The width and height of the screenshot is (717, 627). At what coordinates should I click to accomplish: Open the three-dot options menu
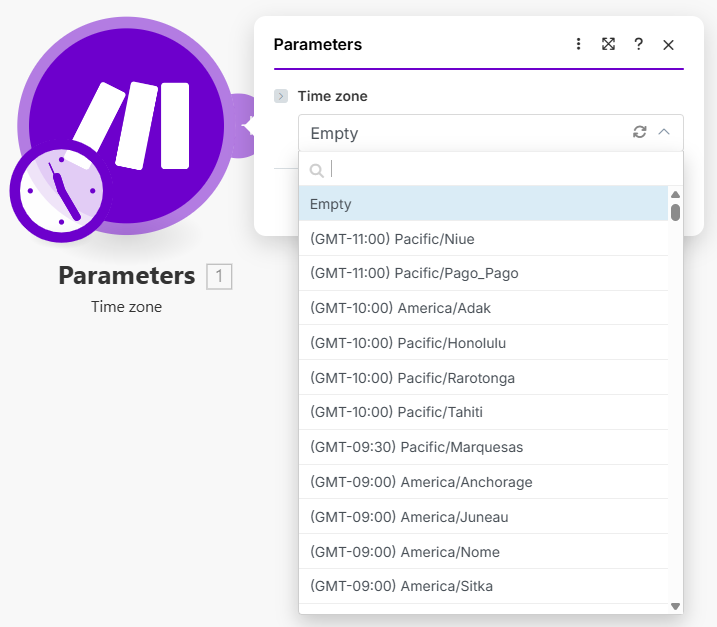578,44
